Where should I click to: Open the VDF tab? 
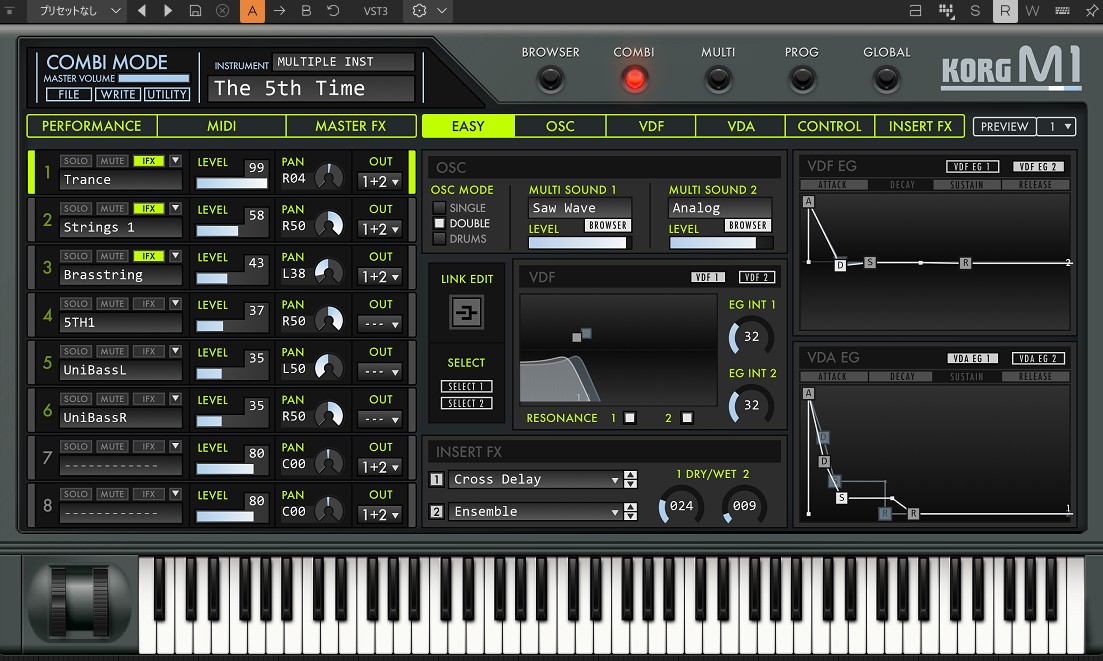(x=651, y=126)
